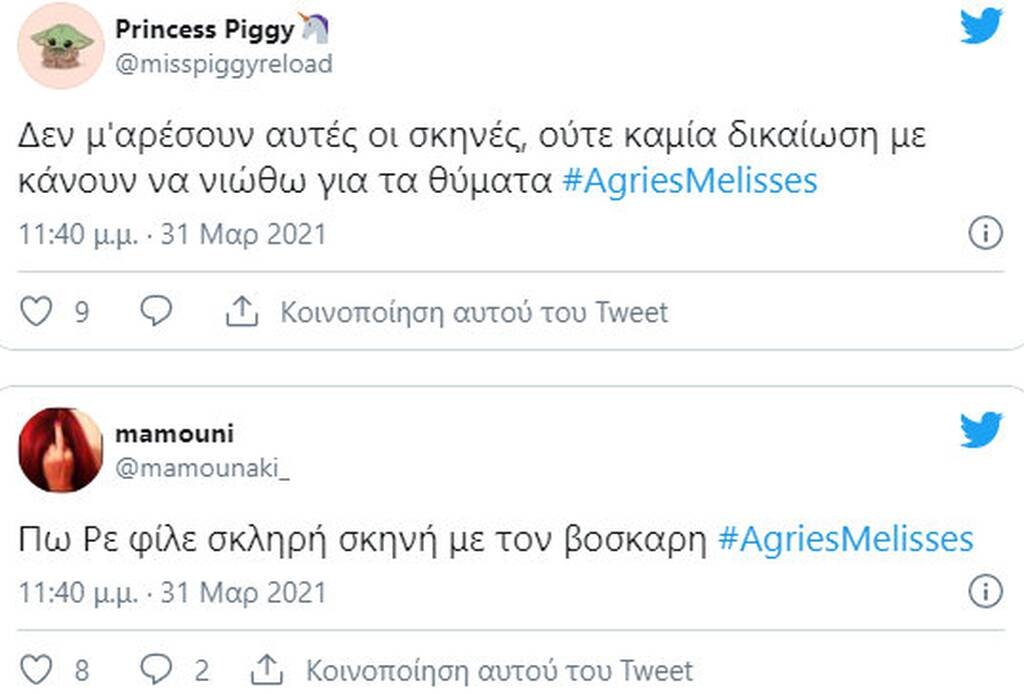
Task: Open info icon on mamouni tweet
Action: (985, 591)
